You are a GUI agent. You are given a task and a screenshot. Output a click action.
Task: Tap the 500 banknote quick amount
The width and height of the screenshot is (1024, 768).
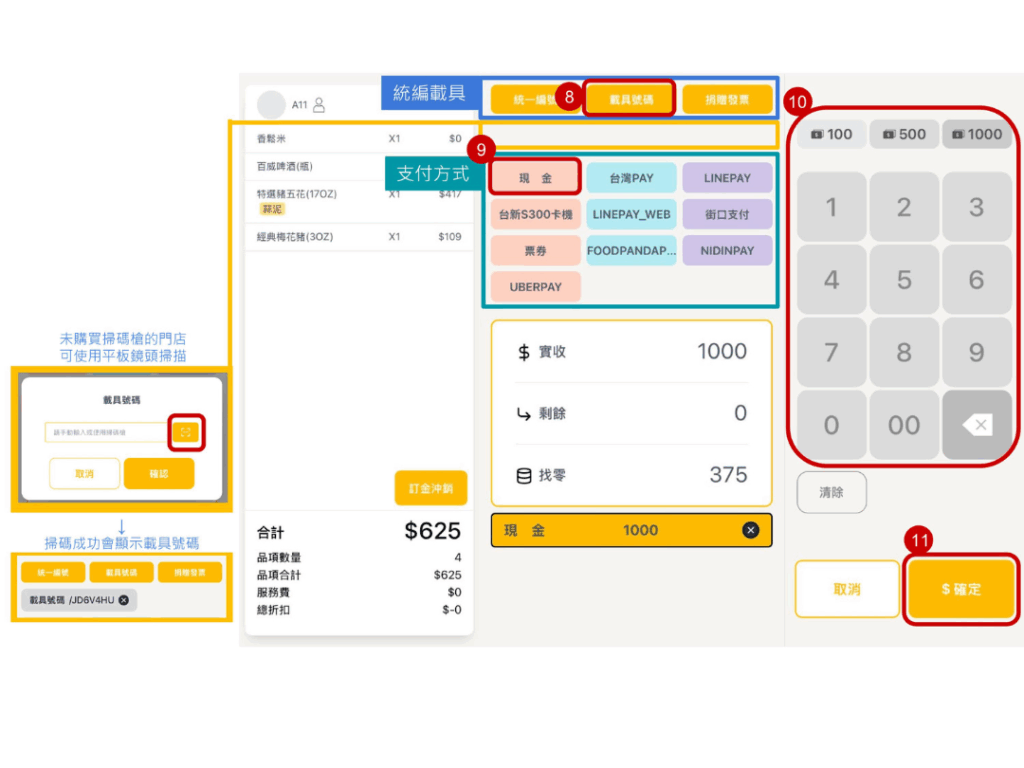point(904,134)
